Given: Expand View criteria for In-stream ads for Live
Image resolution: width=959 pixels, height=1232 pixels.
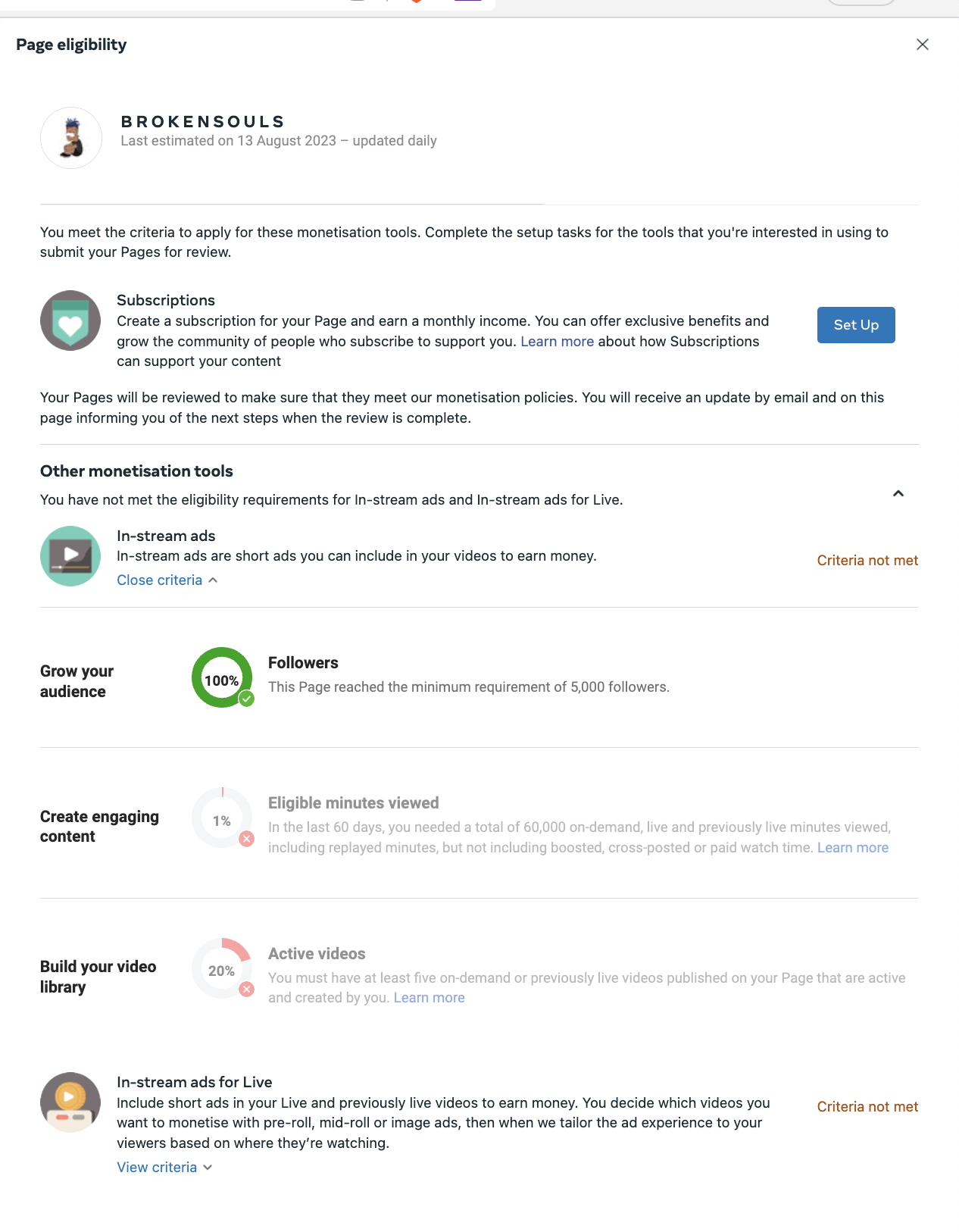Looking at the screenshot, I should [x=164, y=1167].
